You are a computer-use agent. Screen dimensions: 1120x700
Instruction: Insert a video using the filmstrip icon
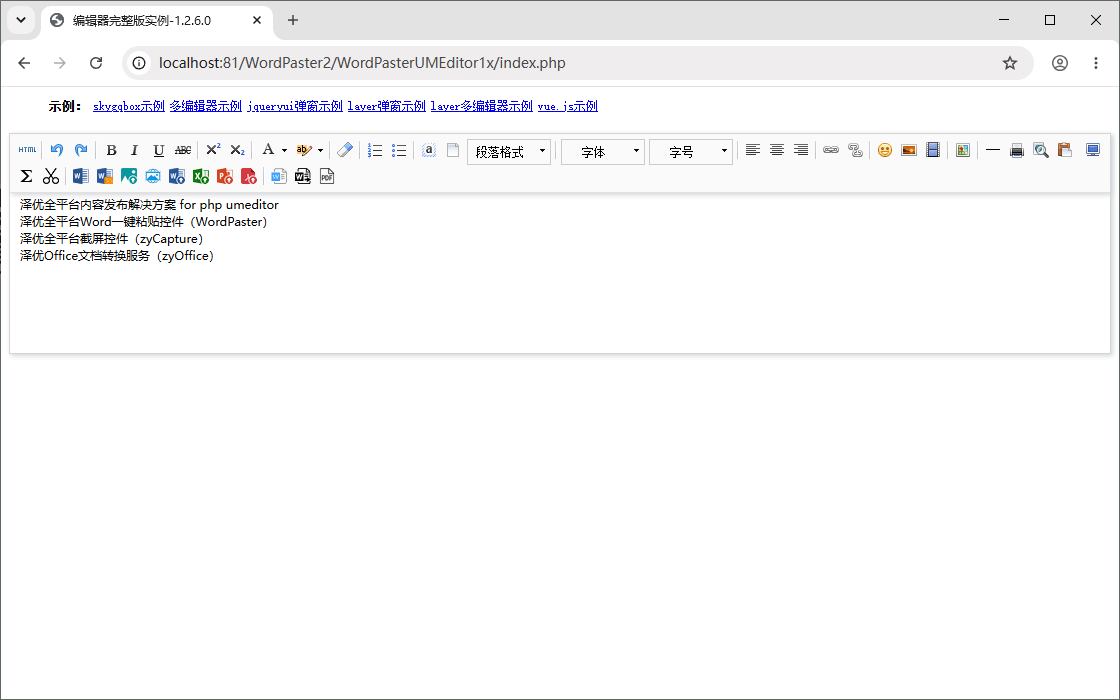click(933, 150)
